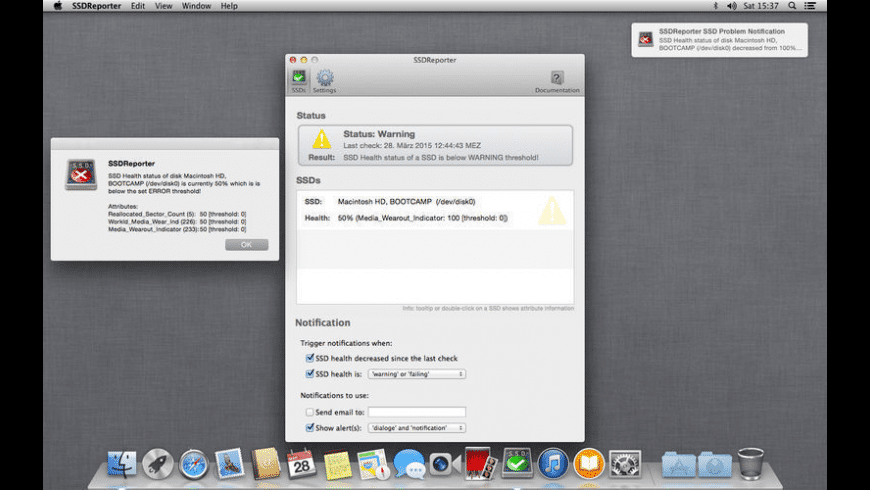This screenshot has height=490, width=870.
Task: Open FaceTime camera icon in Dock
Action: click(445, 464)
